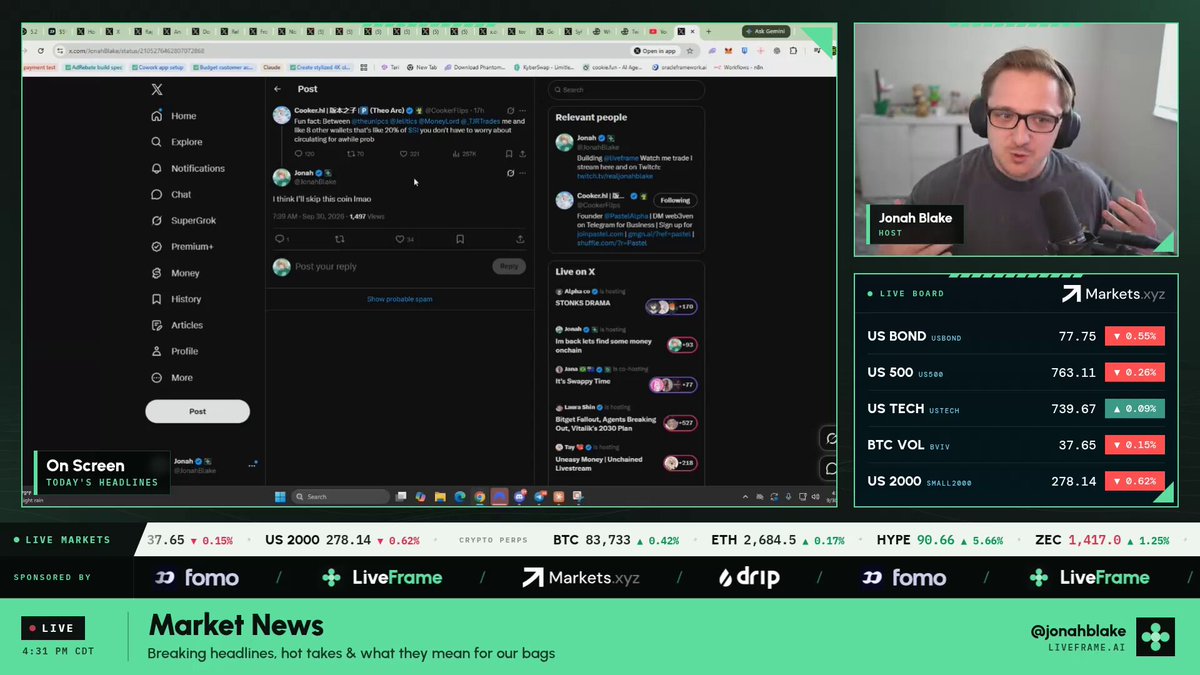This screenshot has height=675, width=1200.
Task: Open Notifications in X sidebar
Action: (x=188, y=168)
